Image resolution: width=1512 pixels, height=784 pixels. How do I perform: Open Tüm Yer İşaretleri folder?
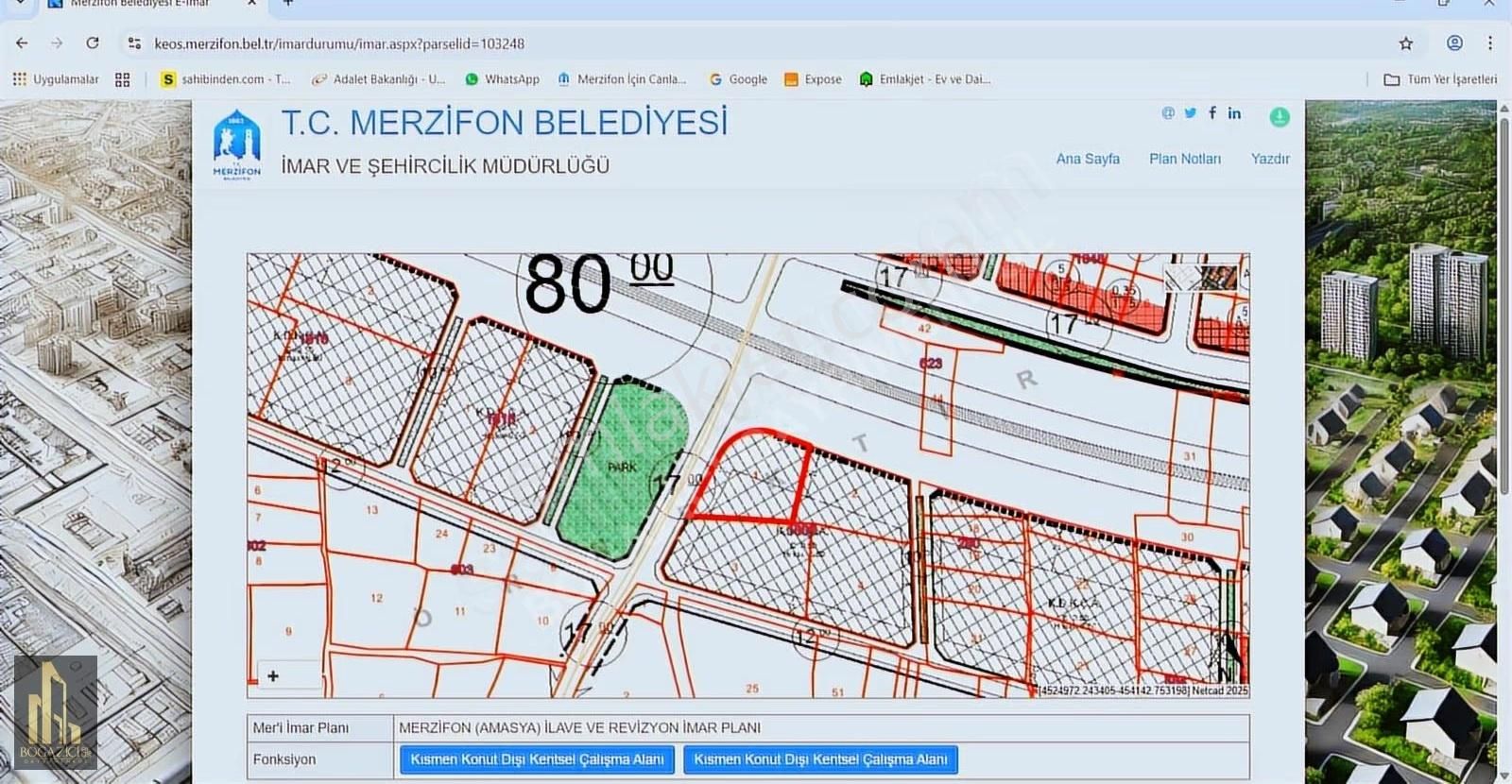pyautogui.click(x=1440, y=79)
